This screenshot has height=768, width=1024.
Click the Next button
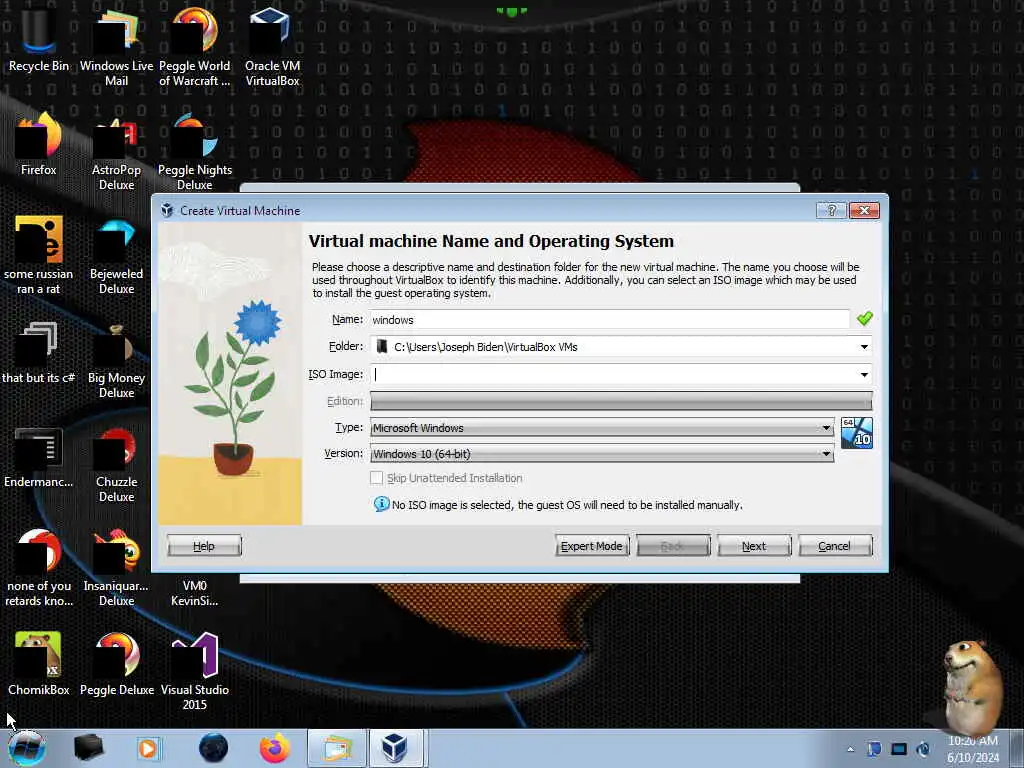click(x=754, y=546)
